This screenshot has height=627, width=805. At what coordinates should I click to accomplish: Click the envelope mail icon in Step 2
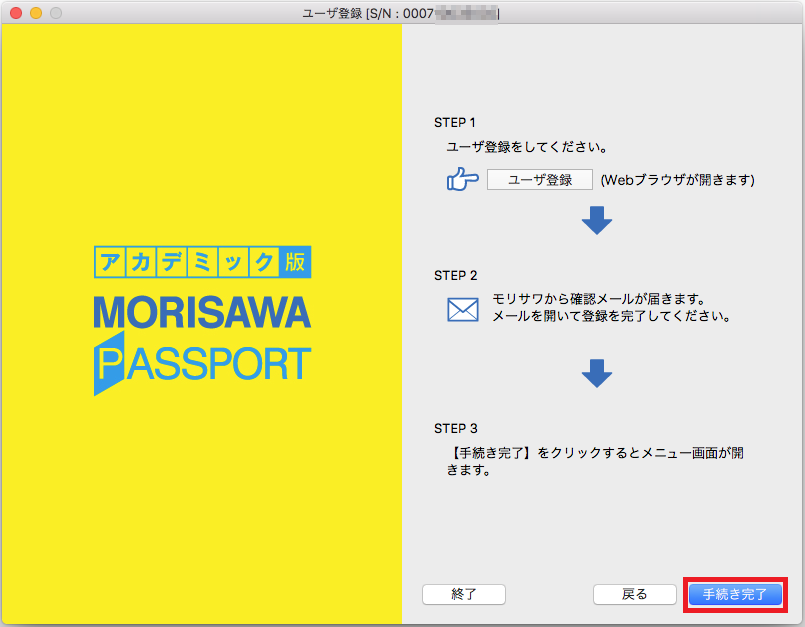[462, 309]
